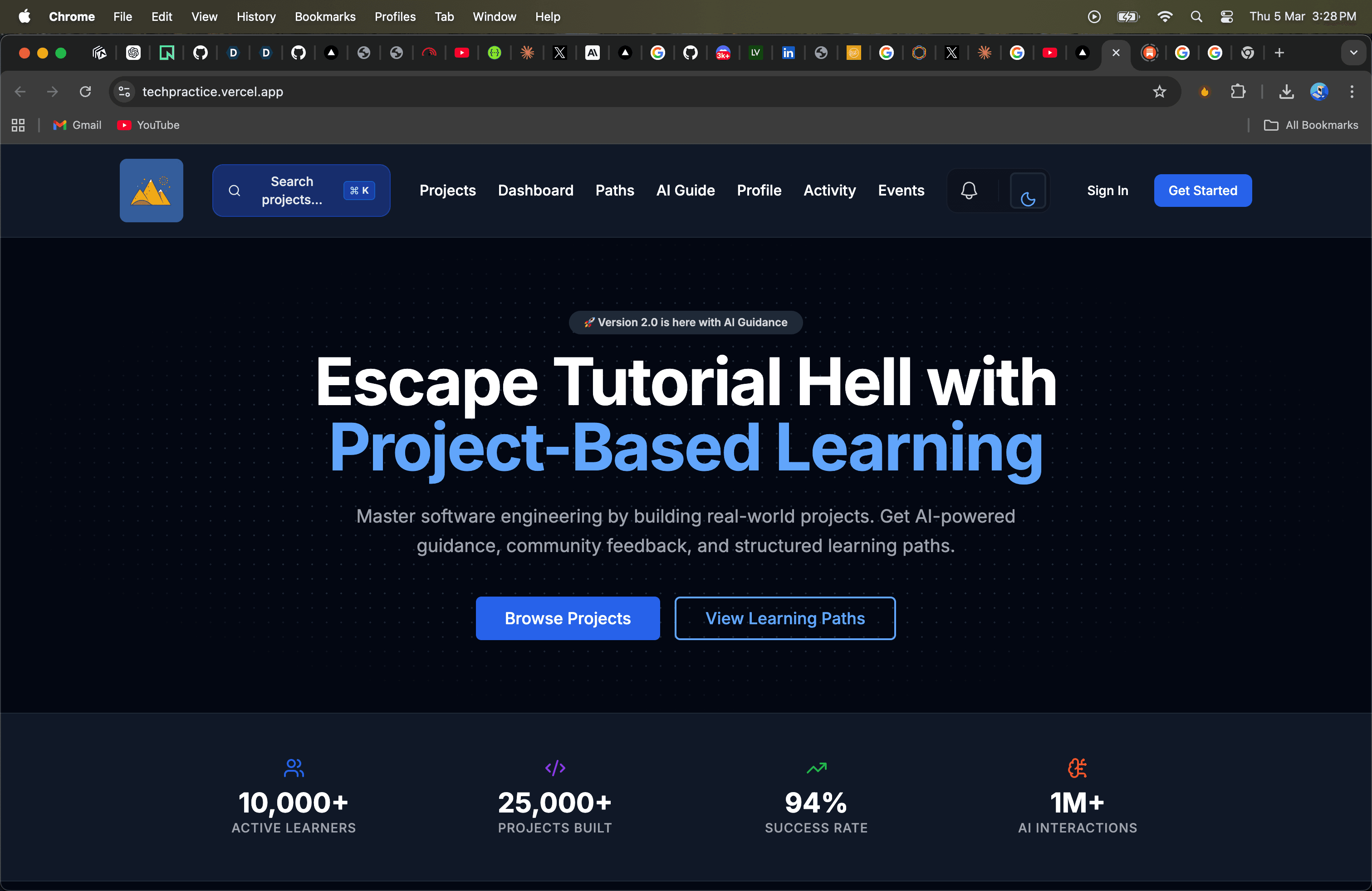Open View Learning Paths
This screenshot has width=1372, height=891.
[784, 618]
